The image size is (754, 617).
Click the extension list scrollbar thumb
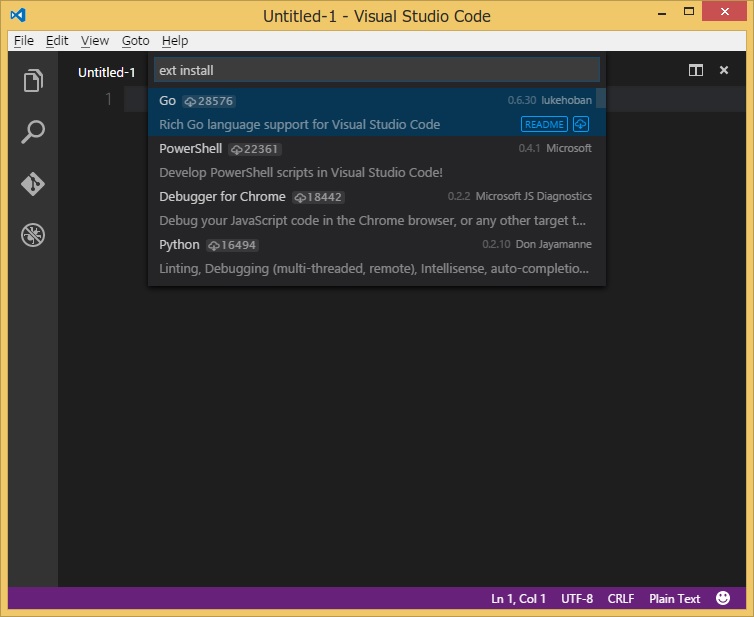601,98
